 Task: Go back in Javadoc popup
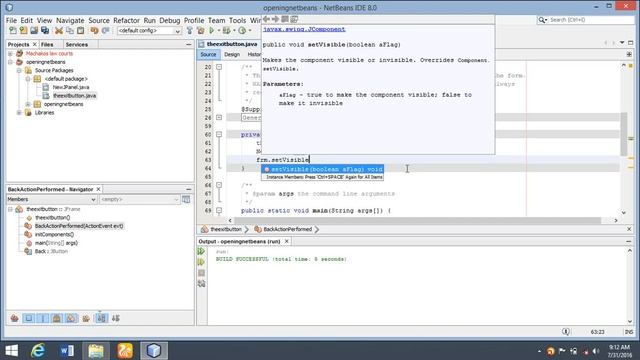click(x=267, y=19)
